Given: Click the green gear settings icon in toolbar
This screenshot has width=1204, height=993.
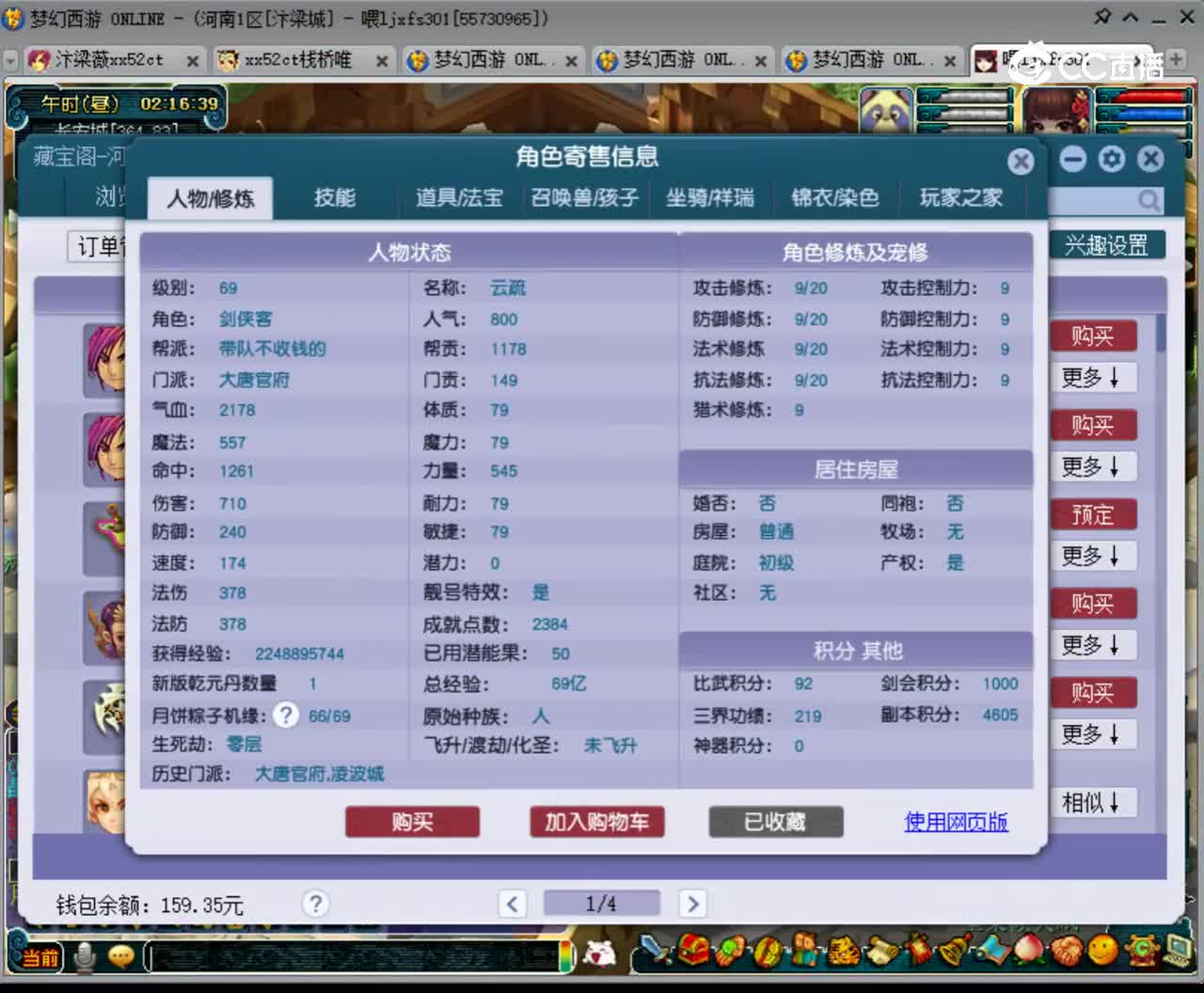Looking at the screenshot, I should pos(1141,950).
